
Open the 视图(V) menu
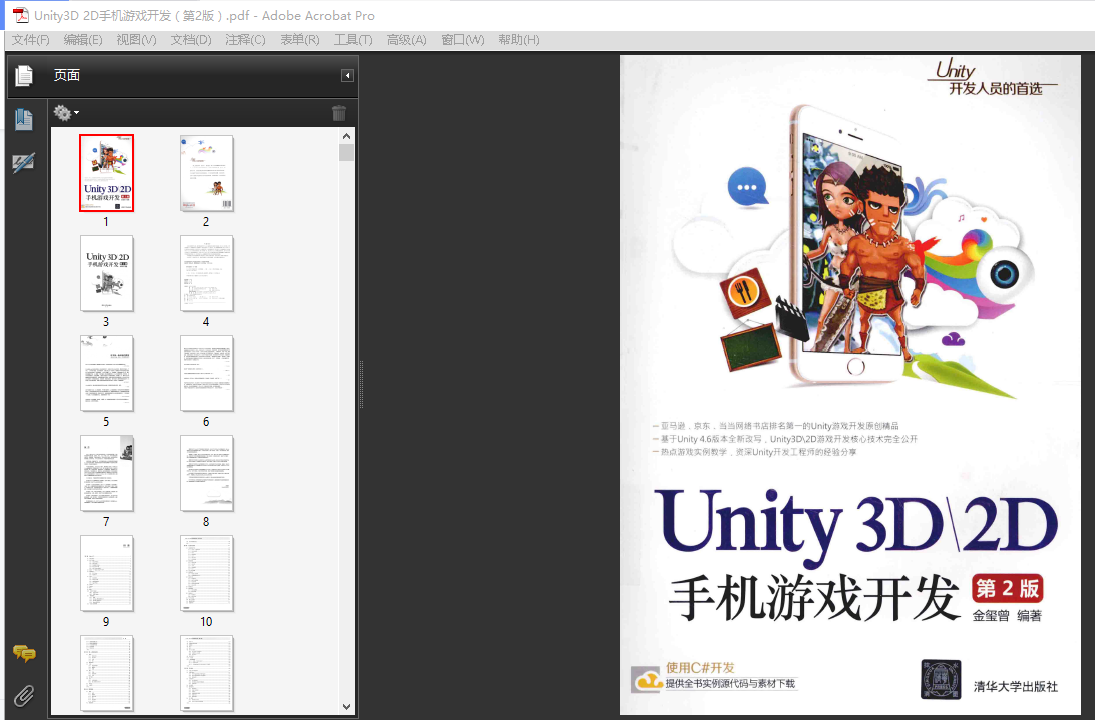[x=136, y=40]
